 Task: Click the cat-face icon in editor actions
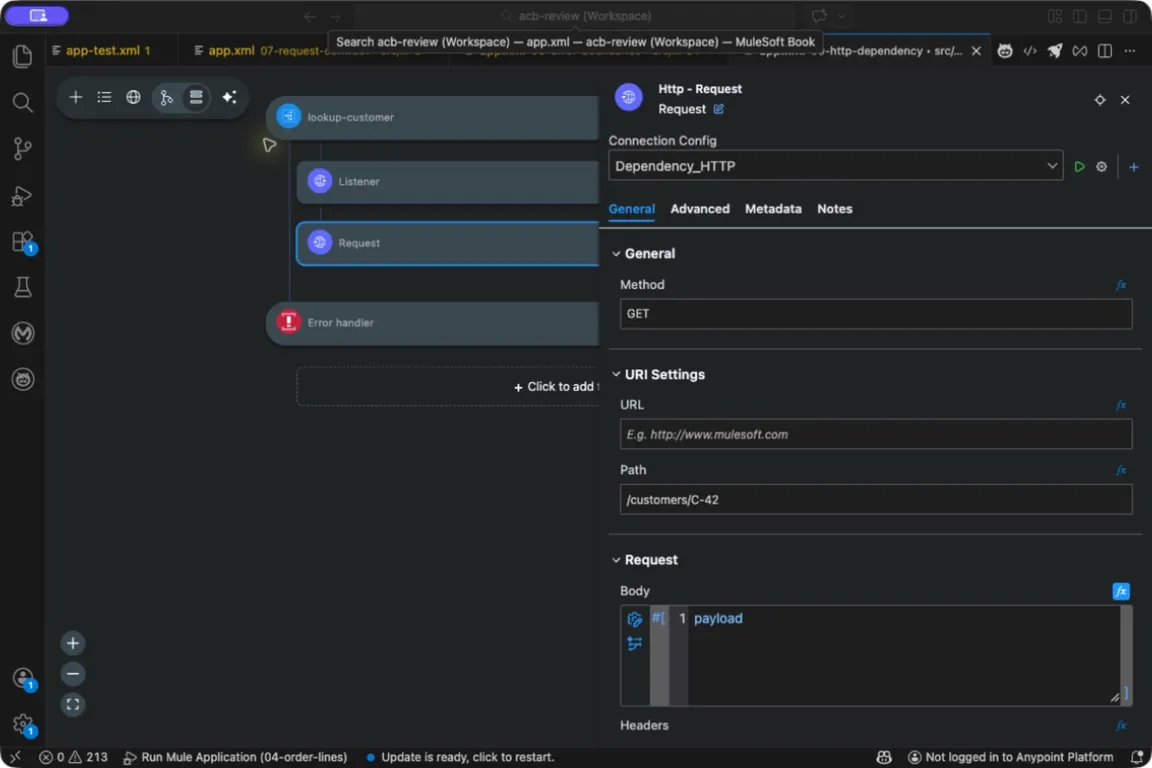[x=1005, y=51]
